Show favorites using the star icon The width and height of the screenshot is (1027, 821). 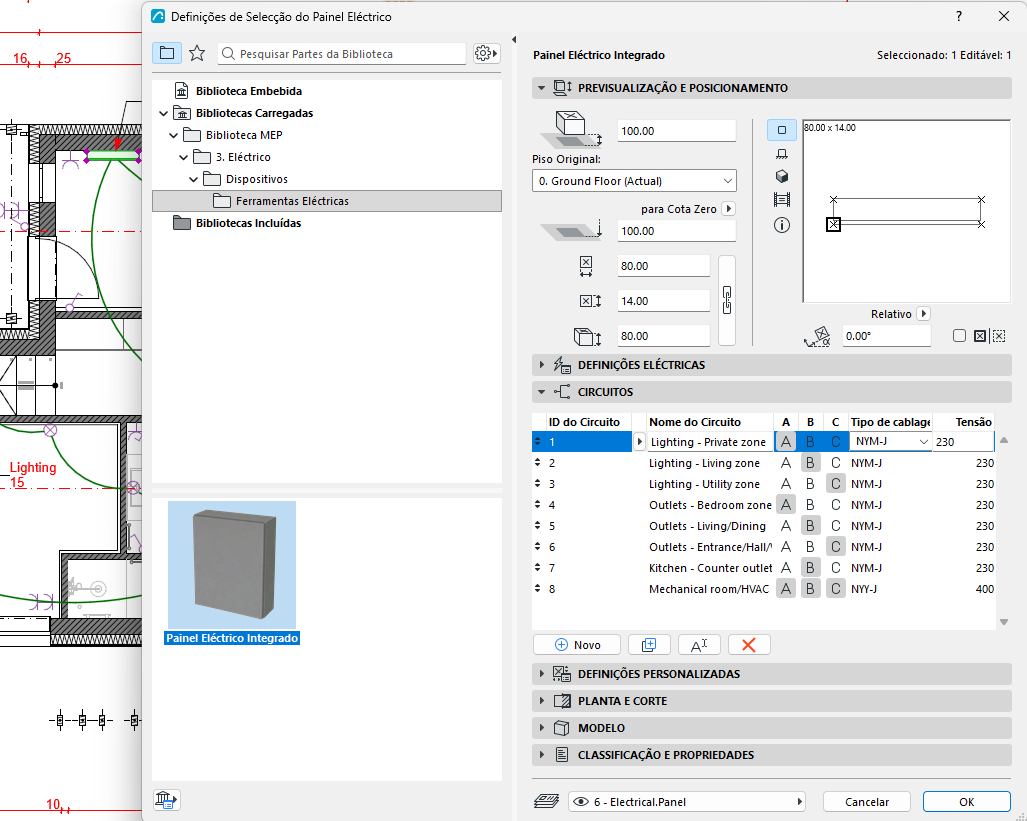(x=197, y=53)
